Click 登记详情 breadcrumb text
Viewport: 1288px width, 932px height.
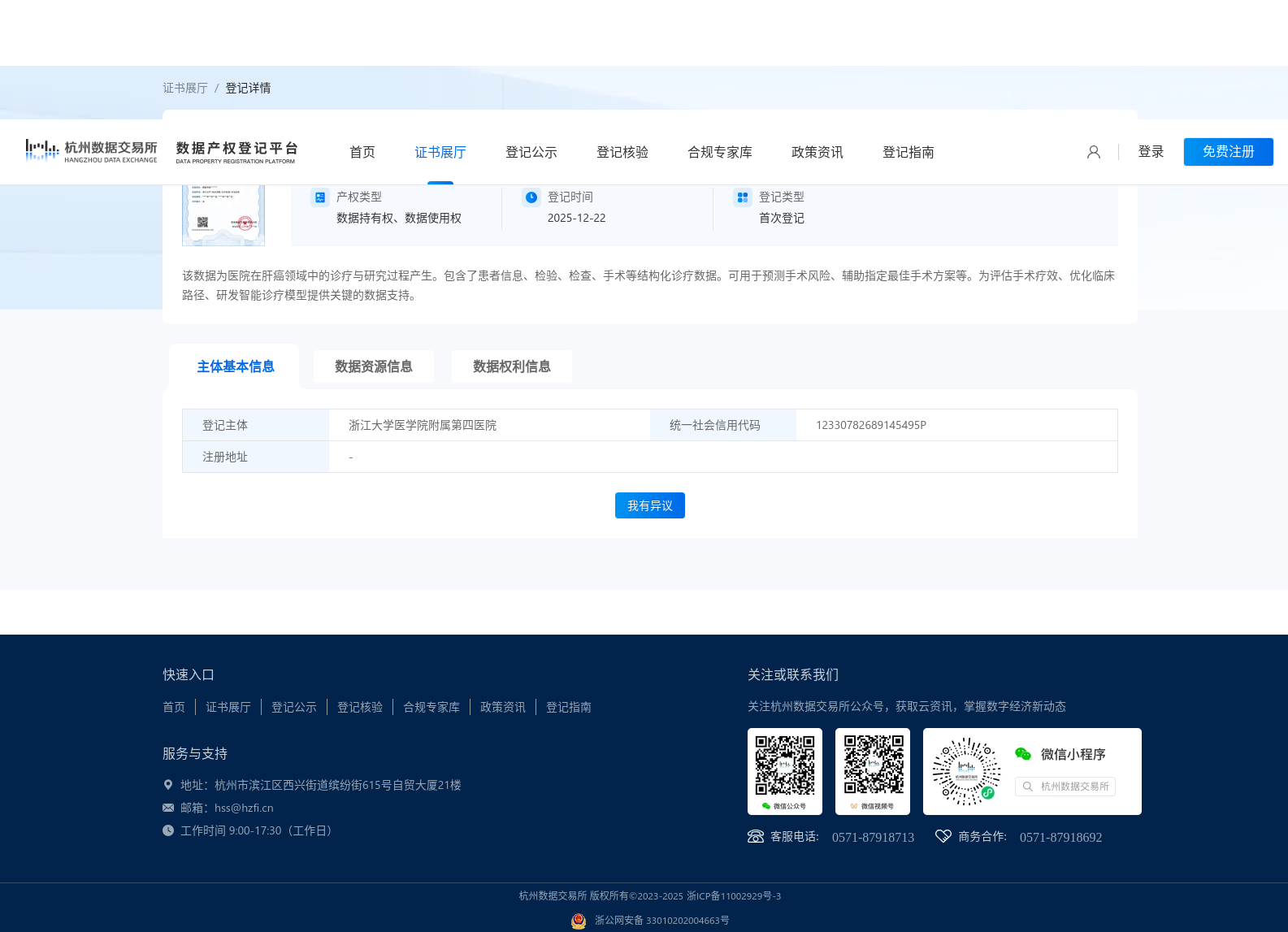(248, 88)
